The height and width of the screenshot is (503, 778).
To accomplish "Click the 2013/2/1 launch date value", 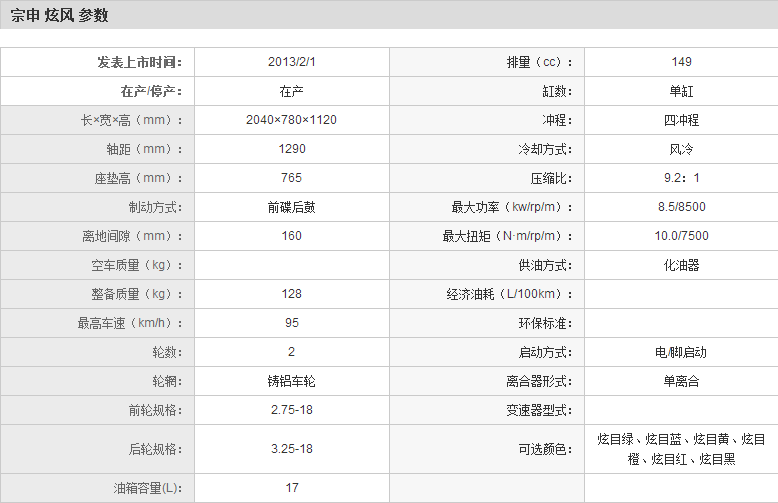I will tap(292, 62).
